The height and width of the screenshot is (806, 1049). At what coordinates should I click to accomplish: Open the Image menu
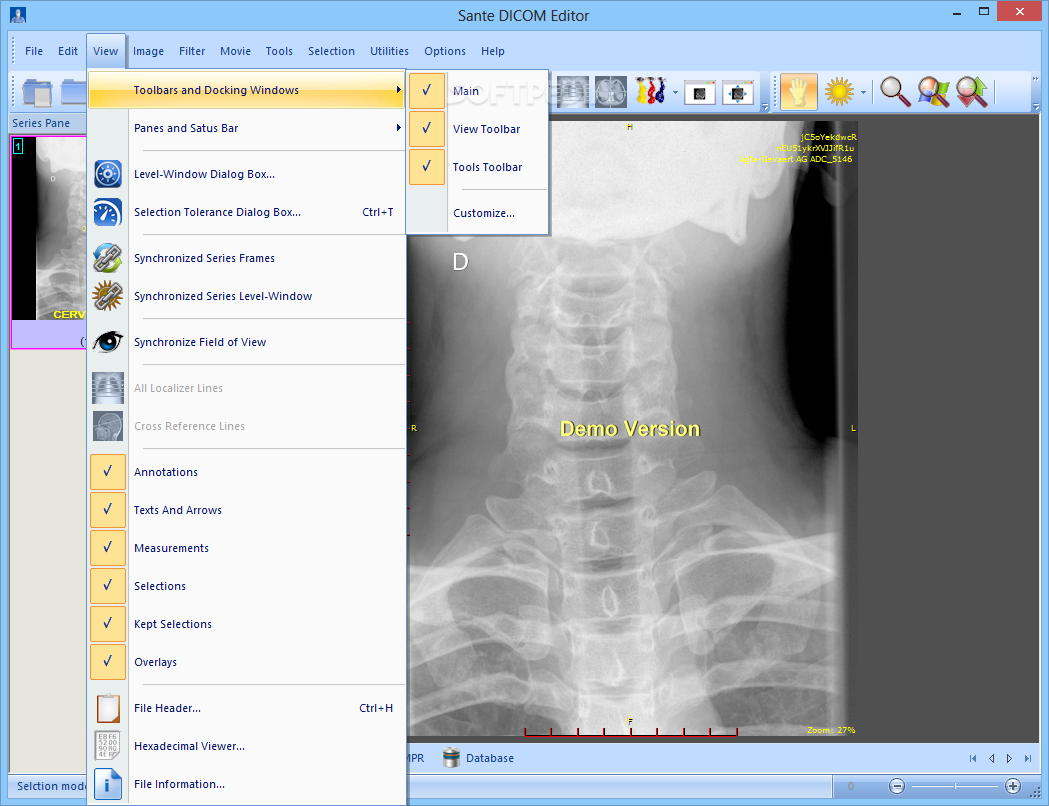point(149,51)
